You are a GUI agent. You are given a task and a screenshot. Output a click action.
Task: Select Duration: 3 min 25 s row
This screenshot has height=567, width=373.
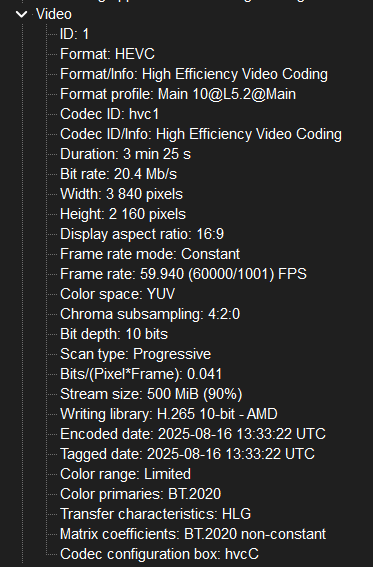[125, 154]
